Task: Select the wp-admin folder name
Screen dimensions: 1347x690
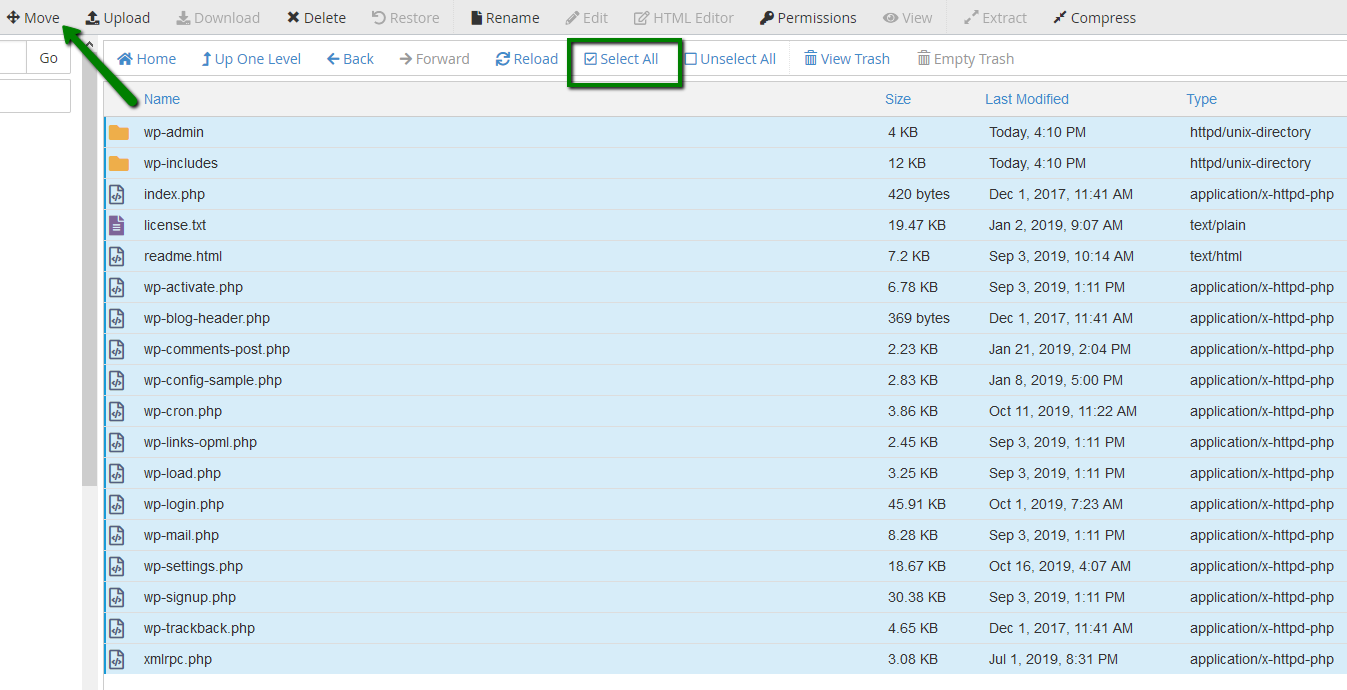Action: coord(174,132)
